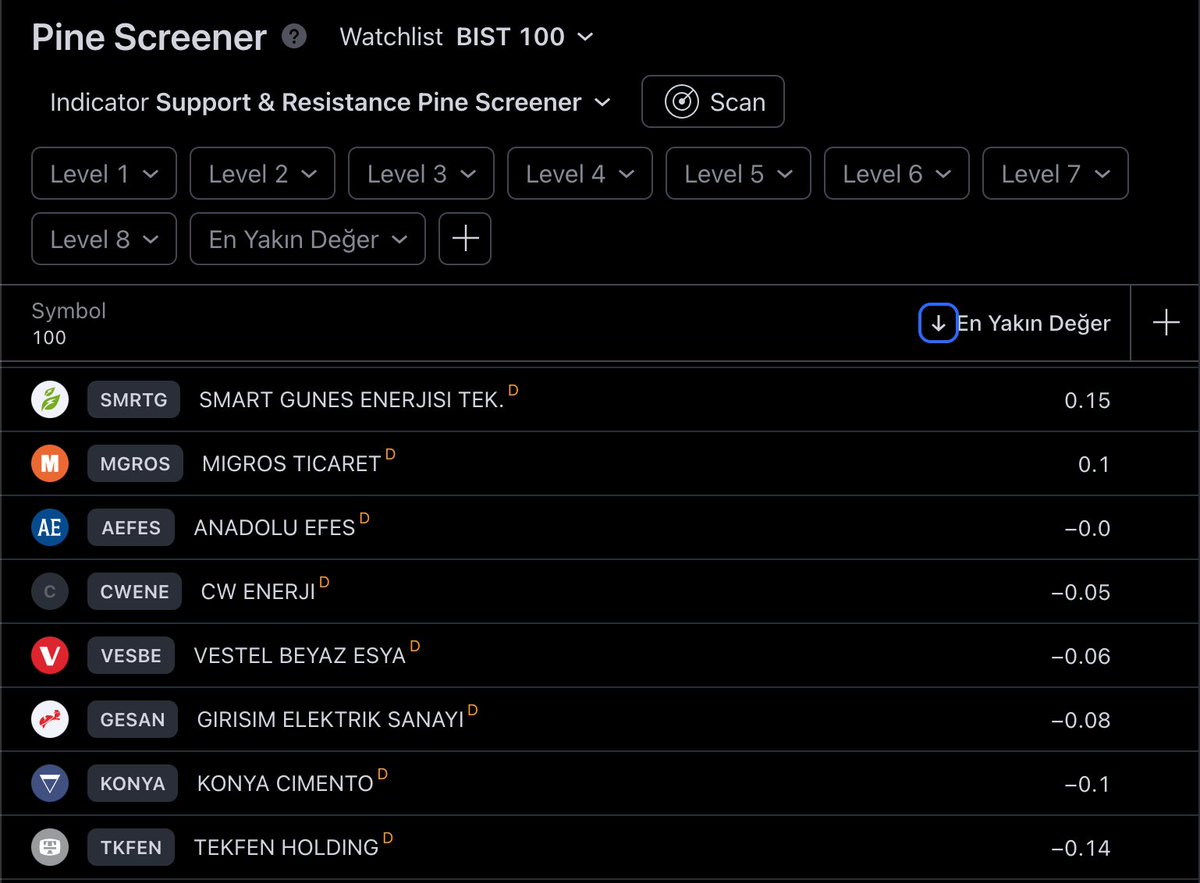
Task: Select the Anadolu Efes AE logo
Action: point(50,527)
